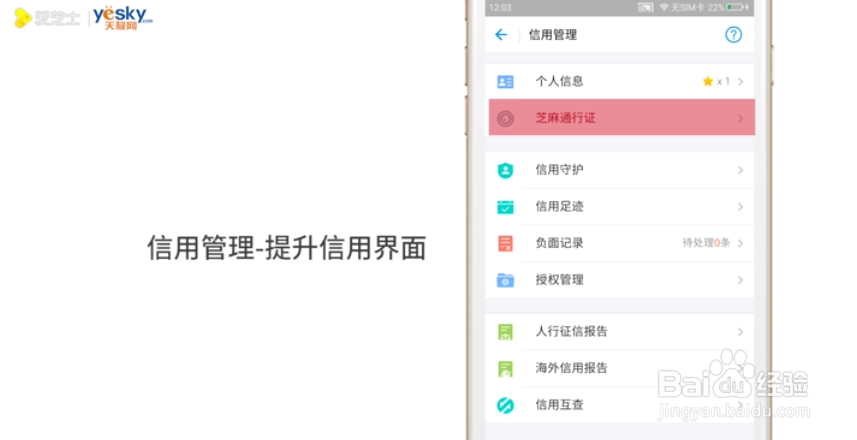The width and height of the screenshot is (857, 440).
Task: Tap the 待处理0条 pending label
Action: click(706, 243)
